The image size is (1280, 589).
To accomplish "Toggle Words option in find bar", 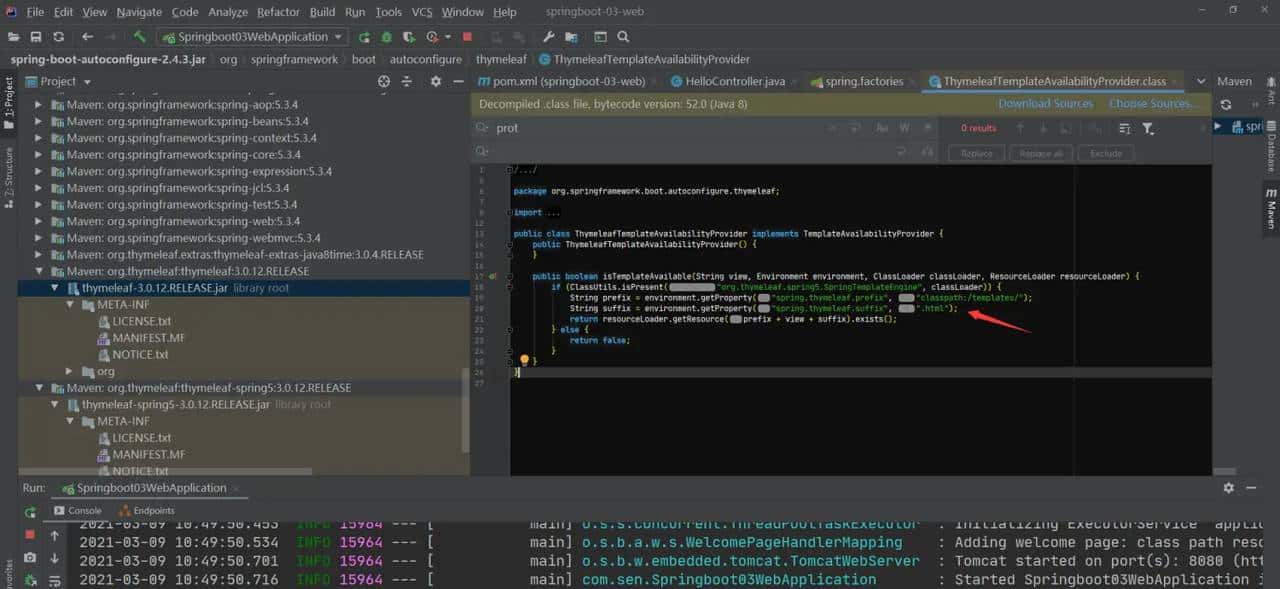I will pos(904,128).
